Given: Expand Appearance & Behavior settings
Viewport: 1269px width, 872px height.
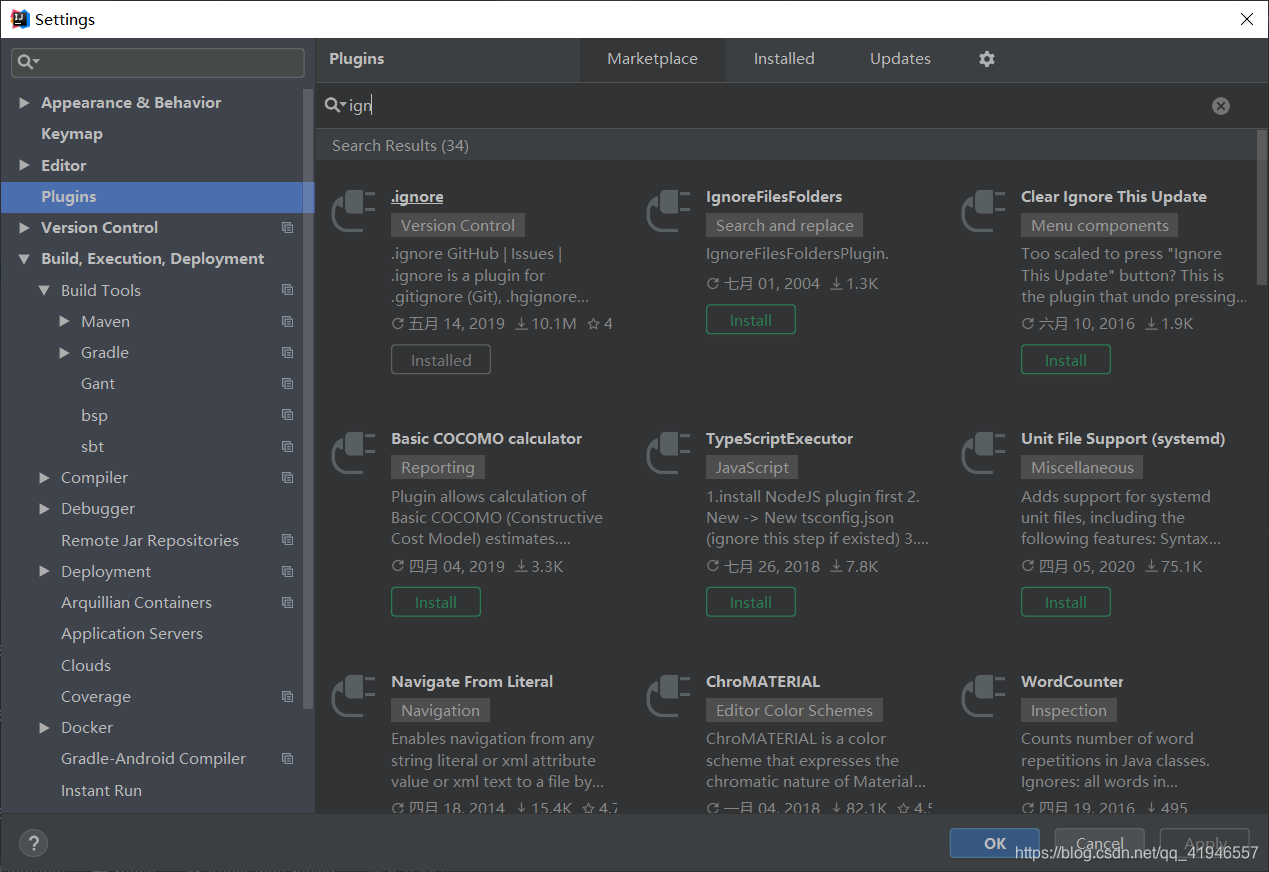Looking at the screenshot, I should [x=24, y=103].
